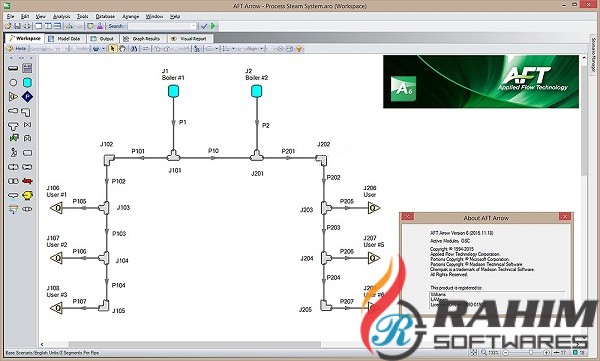
Task: Click the User #2 J107 flow junction
Action: tap(56, 258)
